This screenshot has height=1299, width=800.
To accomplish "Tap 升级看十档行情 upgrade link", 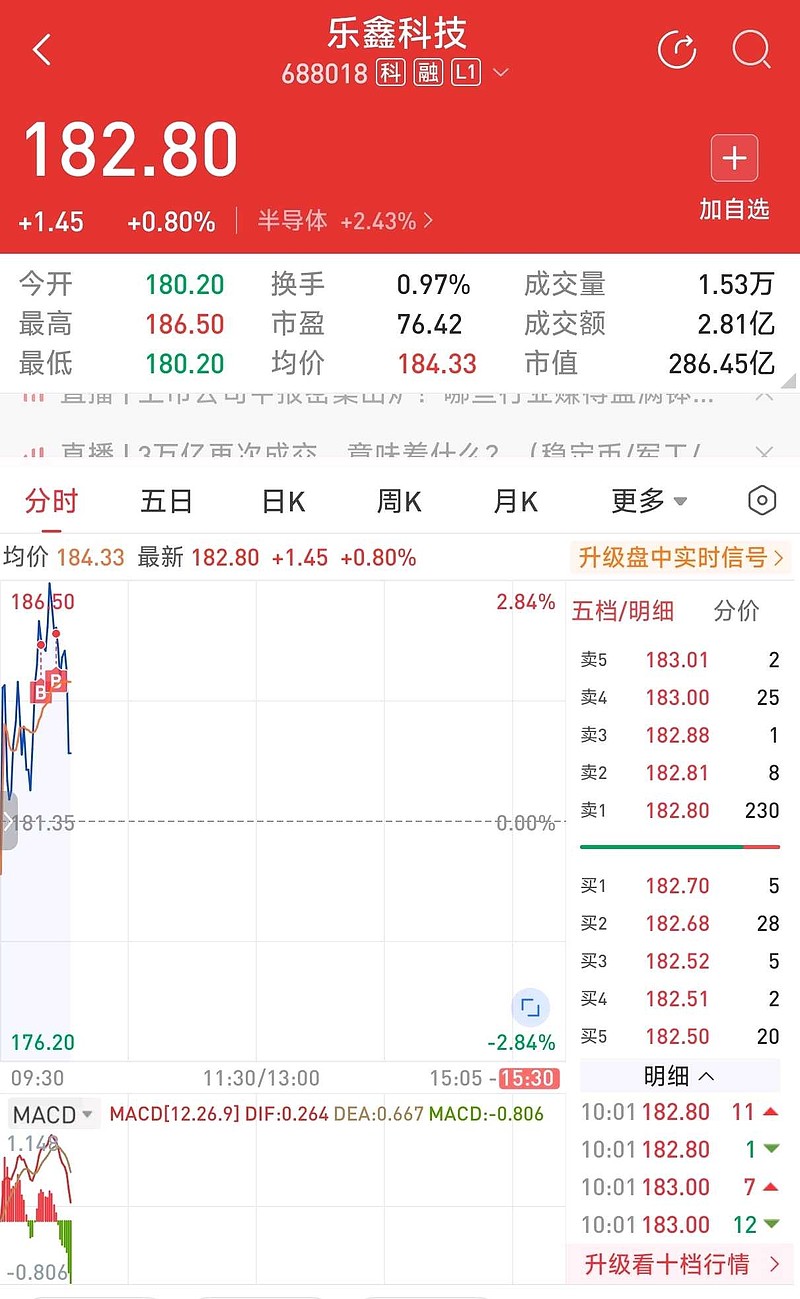I will tap(682, 1264).
